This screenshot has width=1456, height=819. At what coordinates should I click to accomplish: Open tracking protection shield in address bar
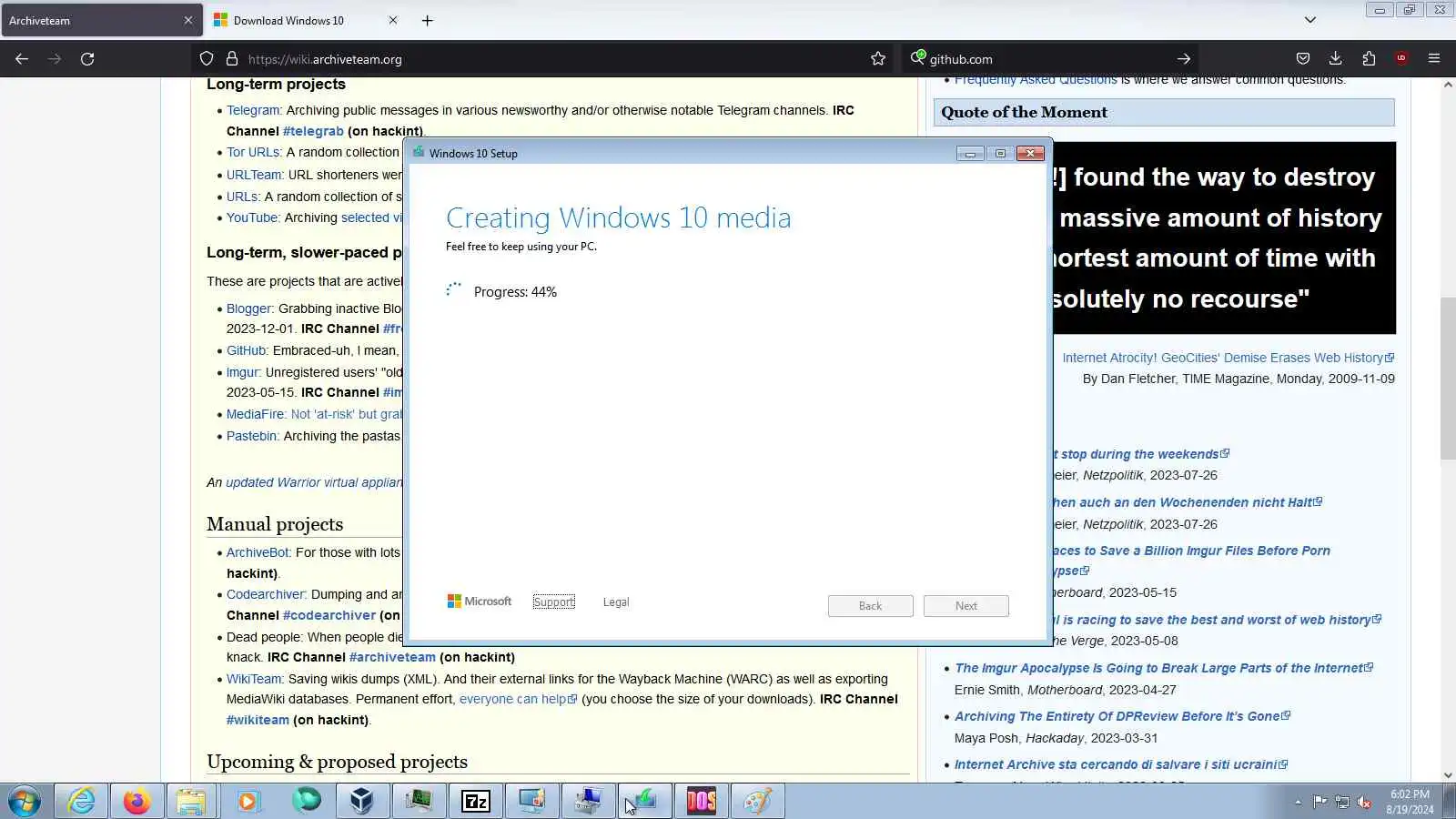(207, 59)
